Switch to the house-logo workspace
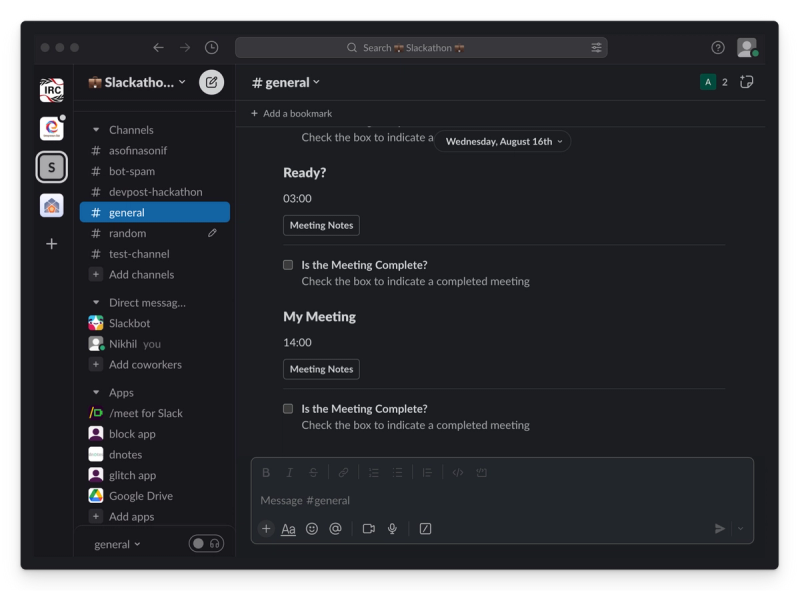The width and height of the screenshot is (800, 591). (52, 206)
